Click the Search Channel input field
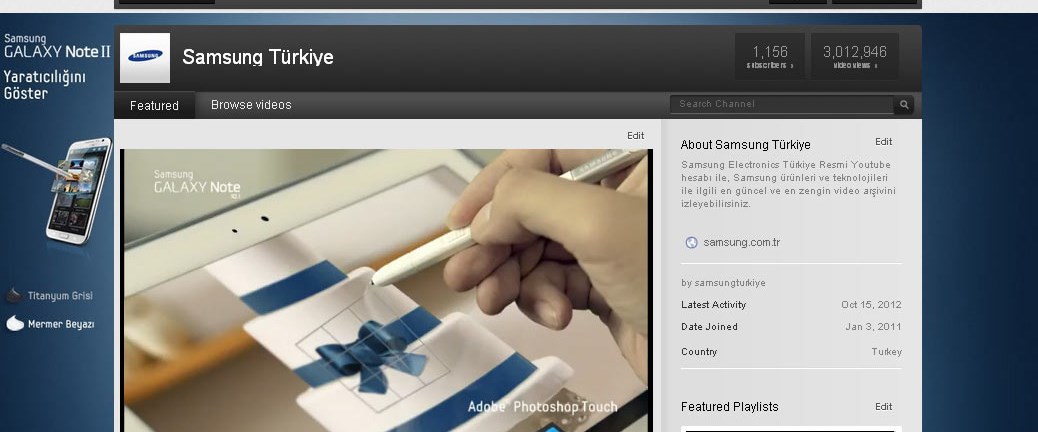Viewport: 1038px width, 432px height. pyautogui.click(x=780, y=104)
